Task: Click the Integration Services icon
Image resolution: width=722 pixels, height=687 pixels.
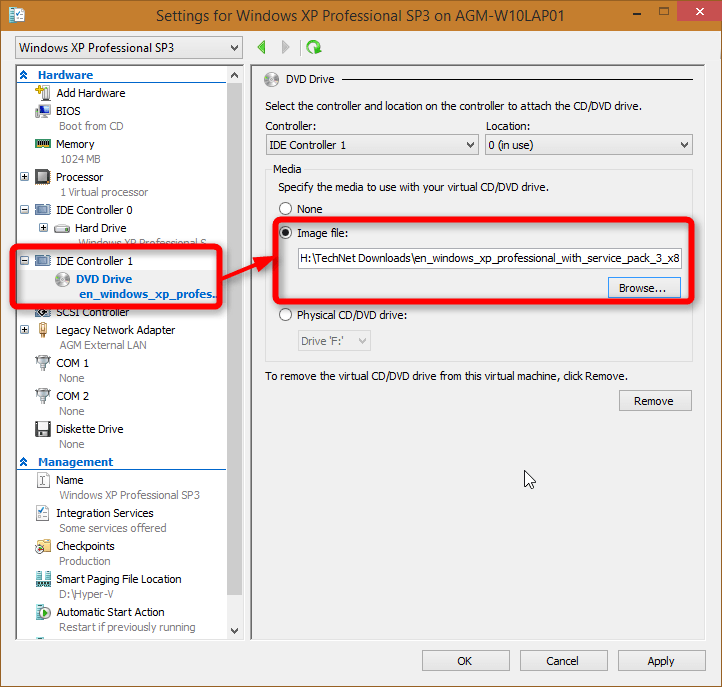Action: pyautogui.click(x=43, y=513)
